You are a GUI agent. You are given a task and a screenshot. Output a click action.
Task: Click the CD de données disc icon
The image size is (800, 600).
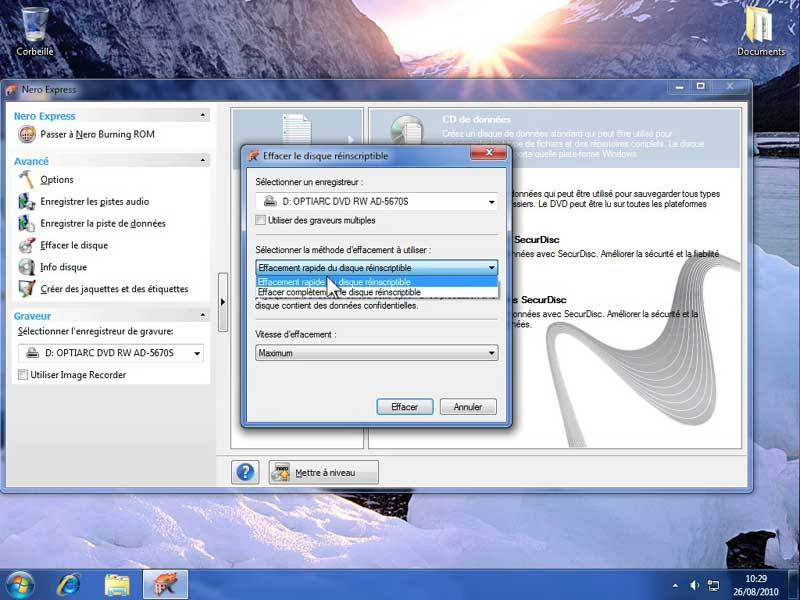407,130
